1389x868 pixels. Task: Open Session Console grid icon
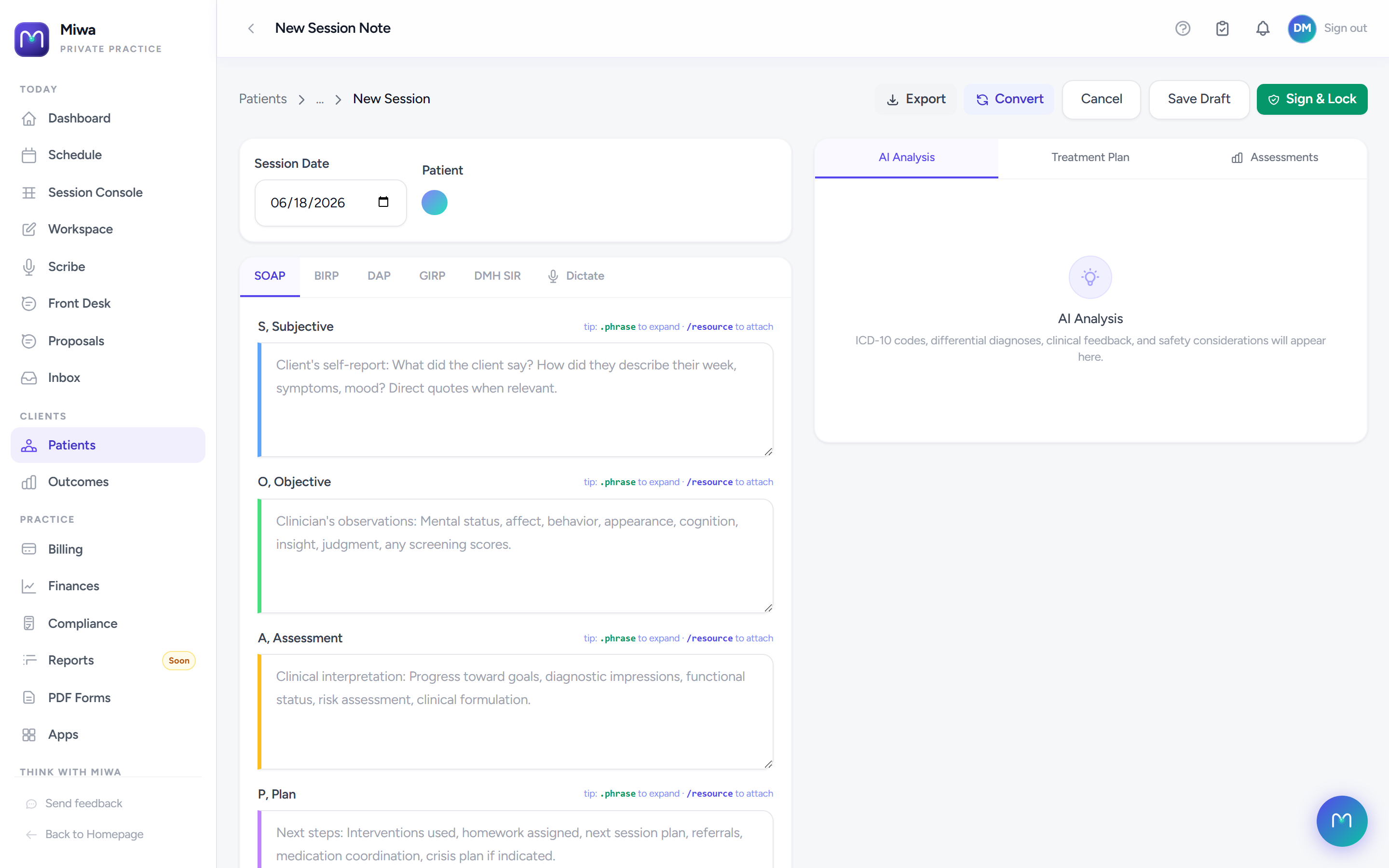tap(29, 192)
